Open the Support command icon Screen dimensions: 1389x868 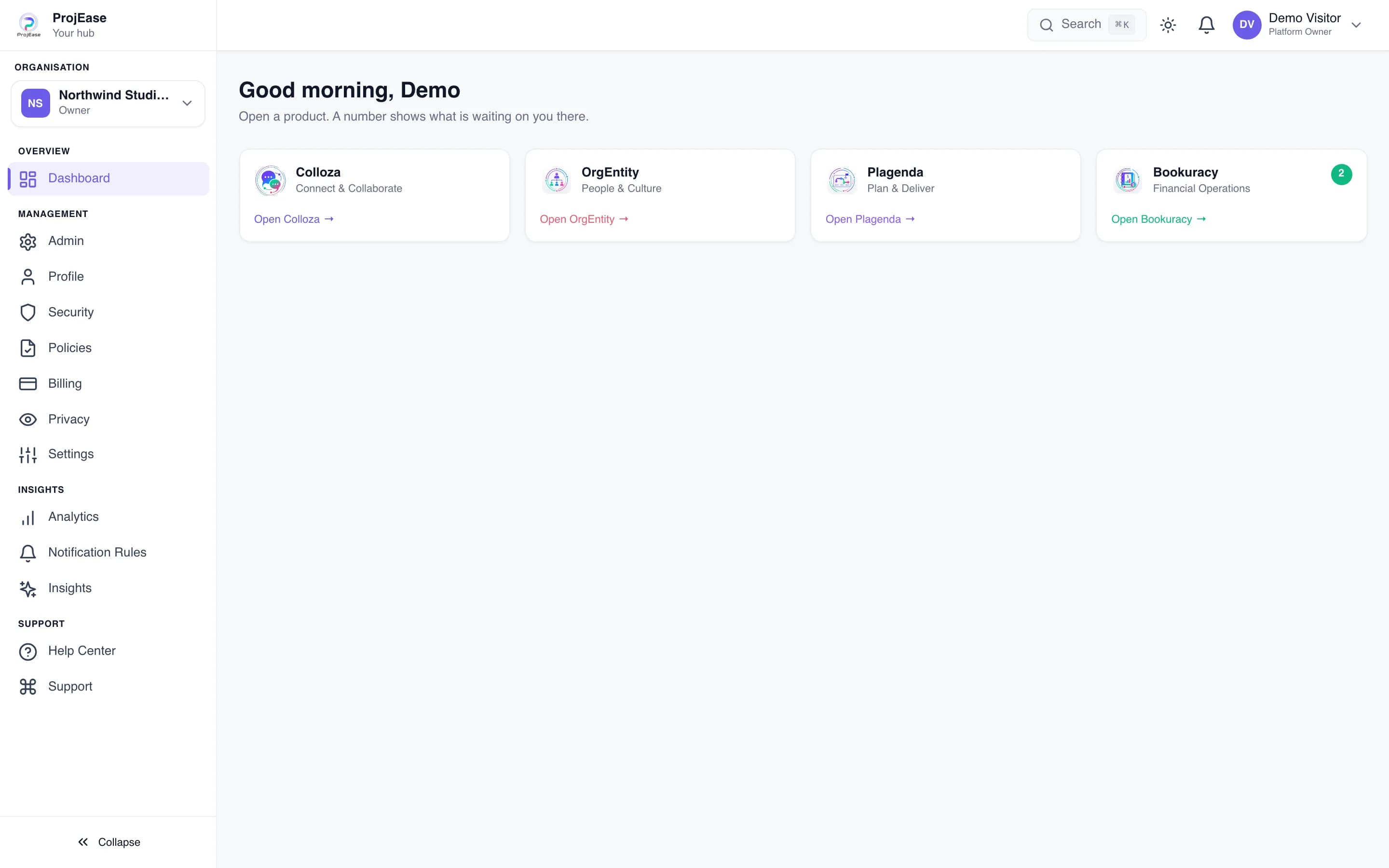(27, 687)
